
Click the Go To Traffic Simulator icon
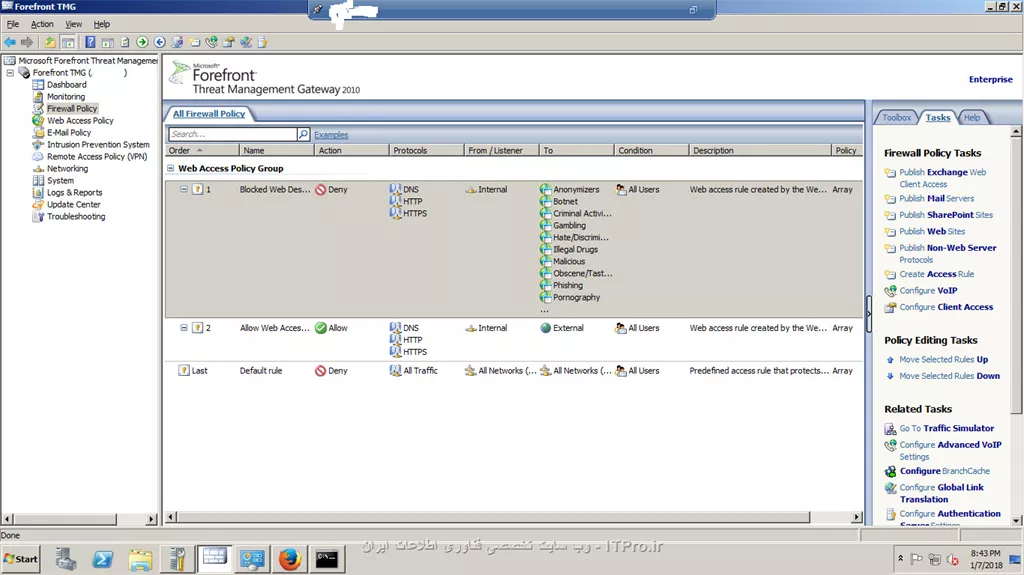click(x=890, y=429)
